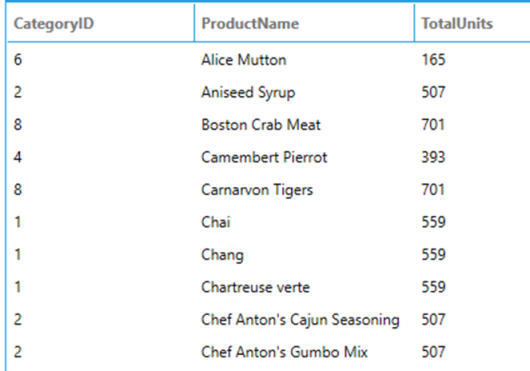Select the Chang product cell
This screenshot has height=371, width=530.
click(x=222, y=255)
